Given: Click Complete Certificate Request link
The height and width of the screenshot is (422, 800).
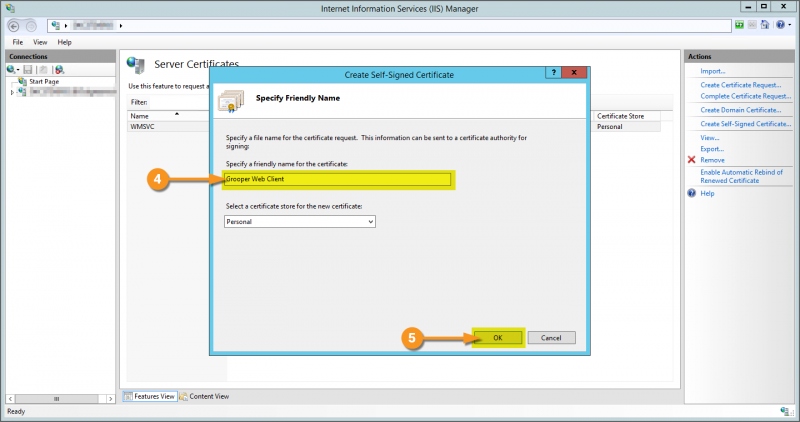Looking at the screenshot, I should tap(745, 96).
